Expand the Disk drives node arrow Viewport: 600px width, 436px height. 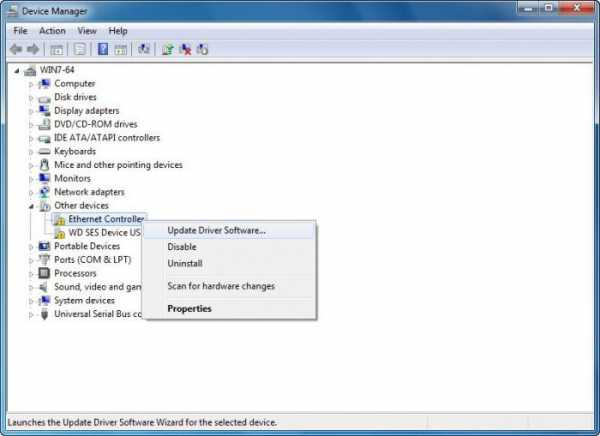tap(31, 98)
